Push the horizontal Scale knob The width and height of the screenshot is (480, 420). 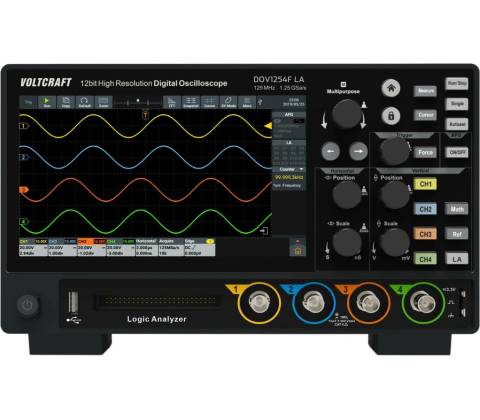[x=347, y=242]
